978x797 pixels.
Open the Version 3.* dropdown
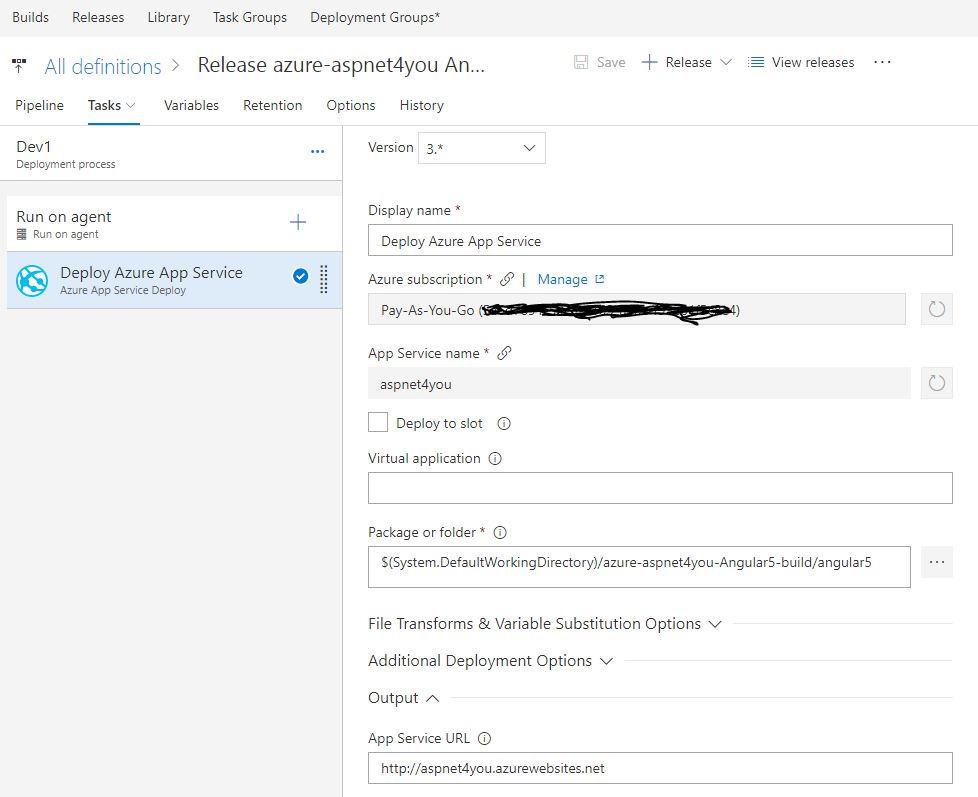coord(482,148)
